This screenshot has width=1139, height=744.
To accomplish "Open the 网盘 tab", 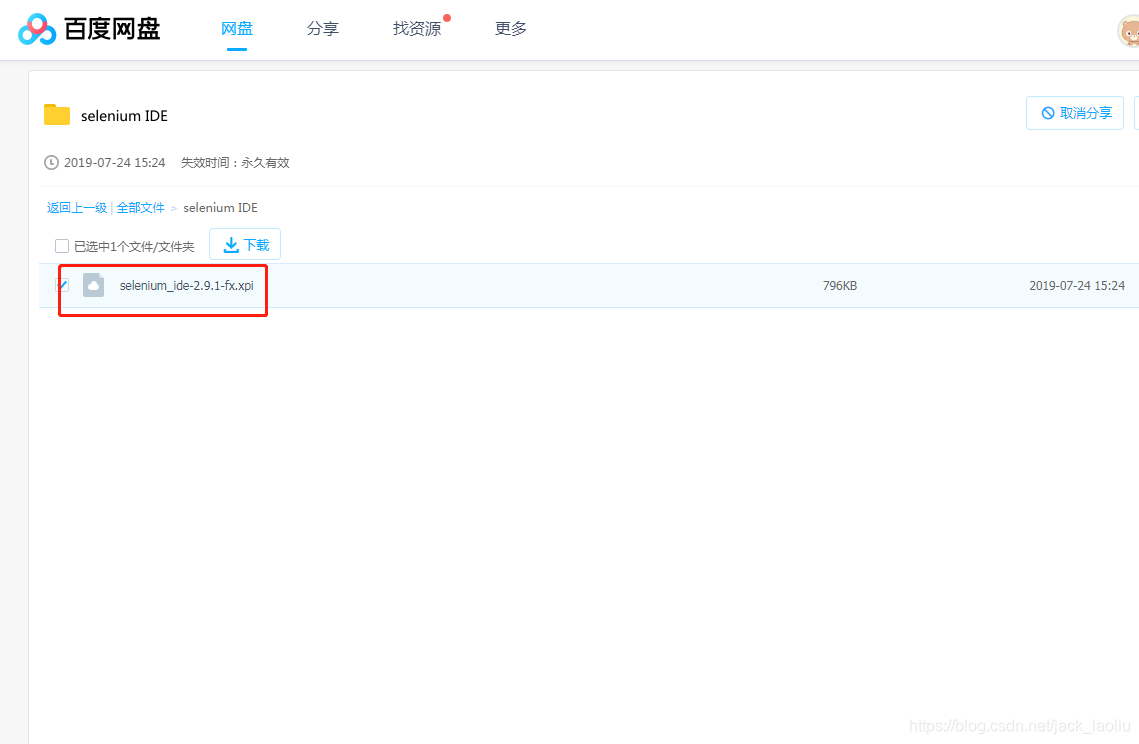I will [x=237, y=28].
